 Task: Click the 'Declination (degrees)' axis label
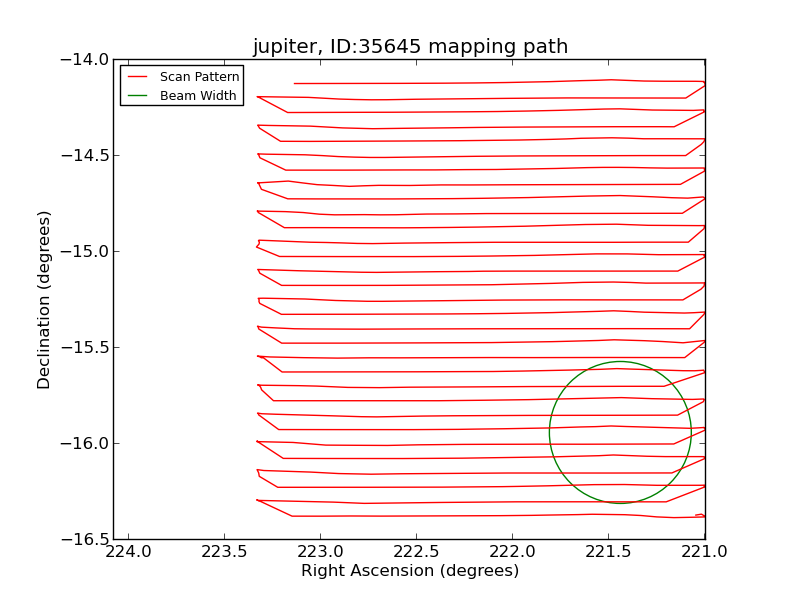tap(44, 300)
